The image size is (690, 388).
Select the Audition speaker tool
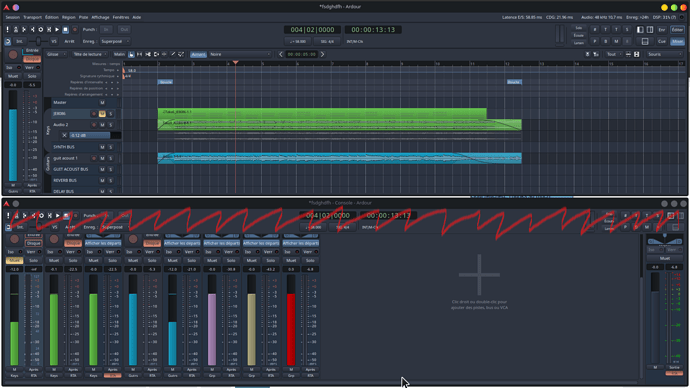click(x=156, y=54)
